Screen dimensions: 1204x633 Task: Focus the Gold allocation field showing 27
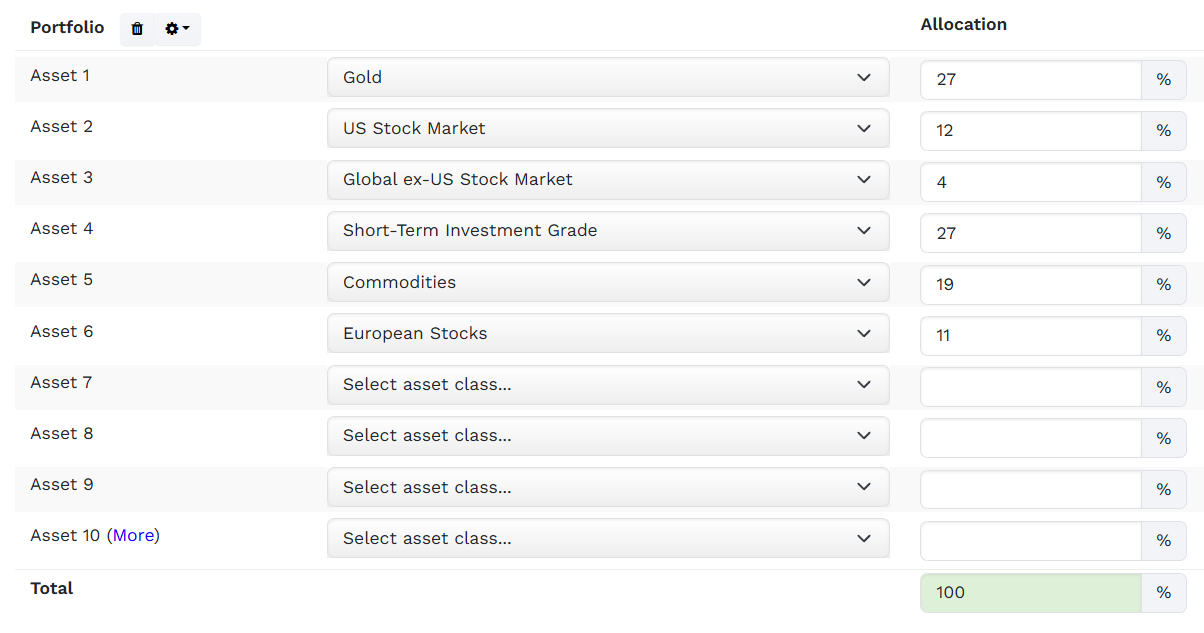point(1031,80)
